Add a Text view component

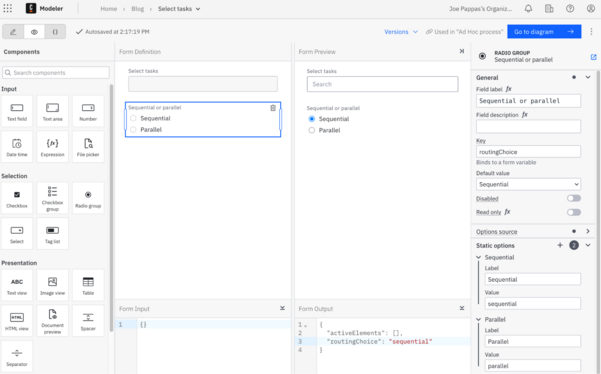coord(17,285)
